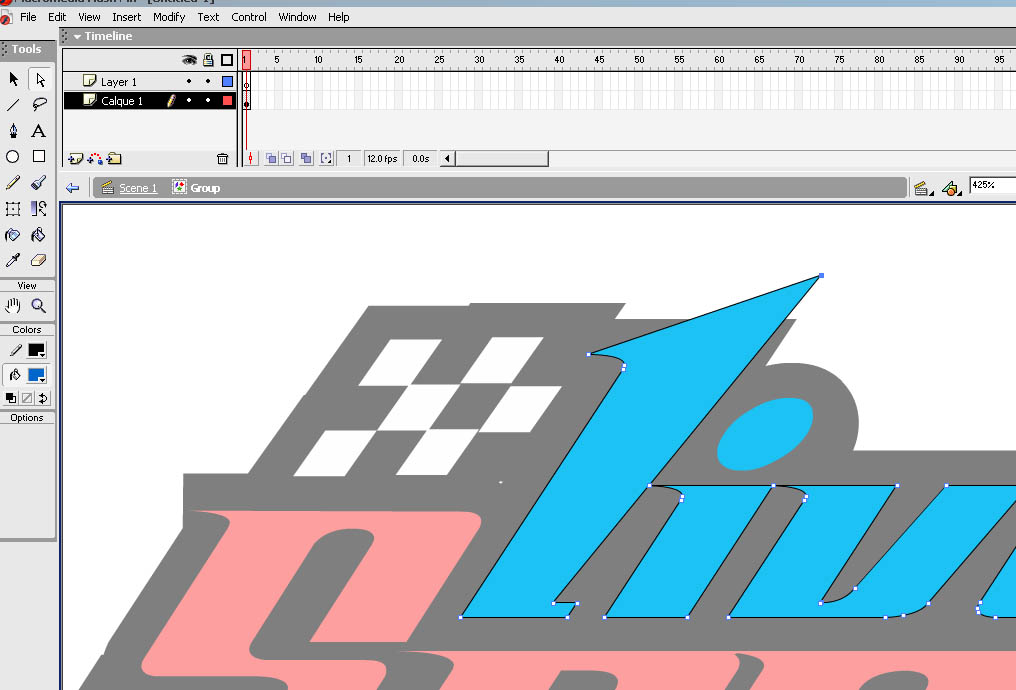Open the File menu

[x=28, y=17]
